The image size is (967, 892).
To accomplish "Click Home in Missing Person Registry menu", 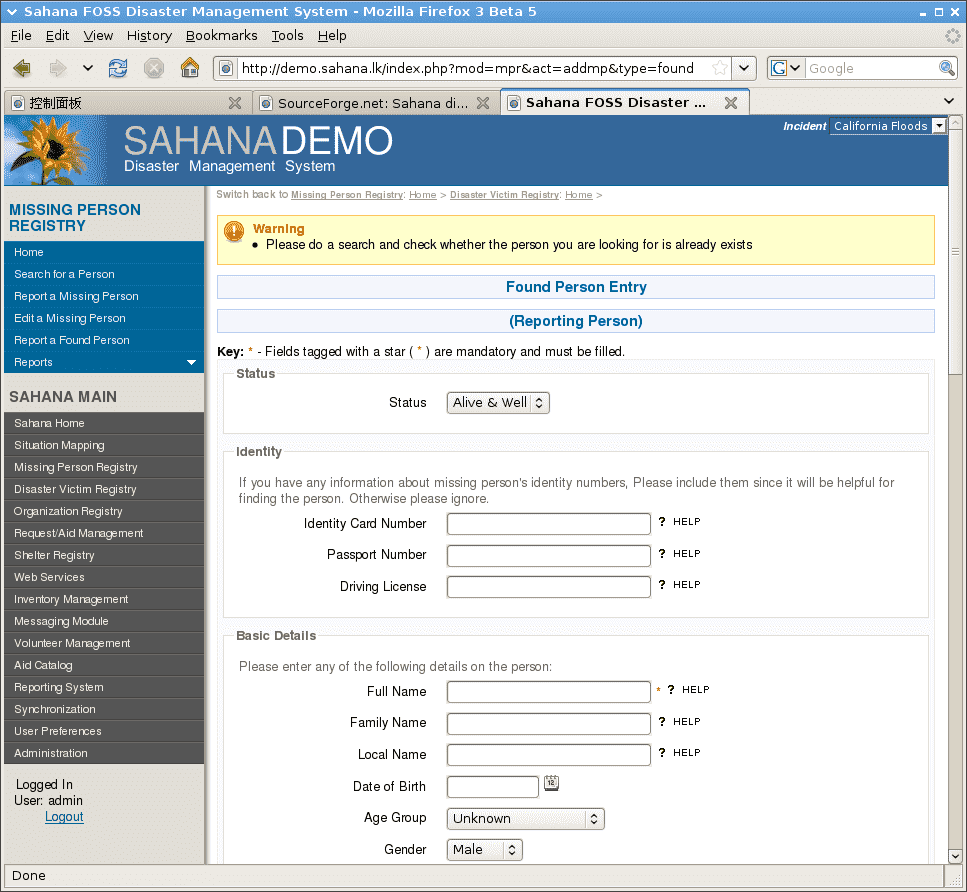I will coord(104,252).
